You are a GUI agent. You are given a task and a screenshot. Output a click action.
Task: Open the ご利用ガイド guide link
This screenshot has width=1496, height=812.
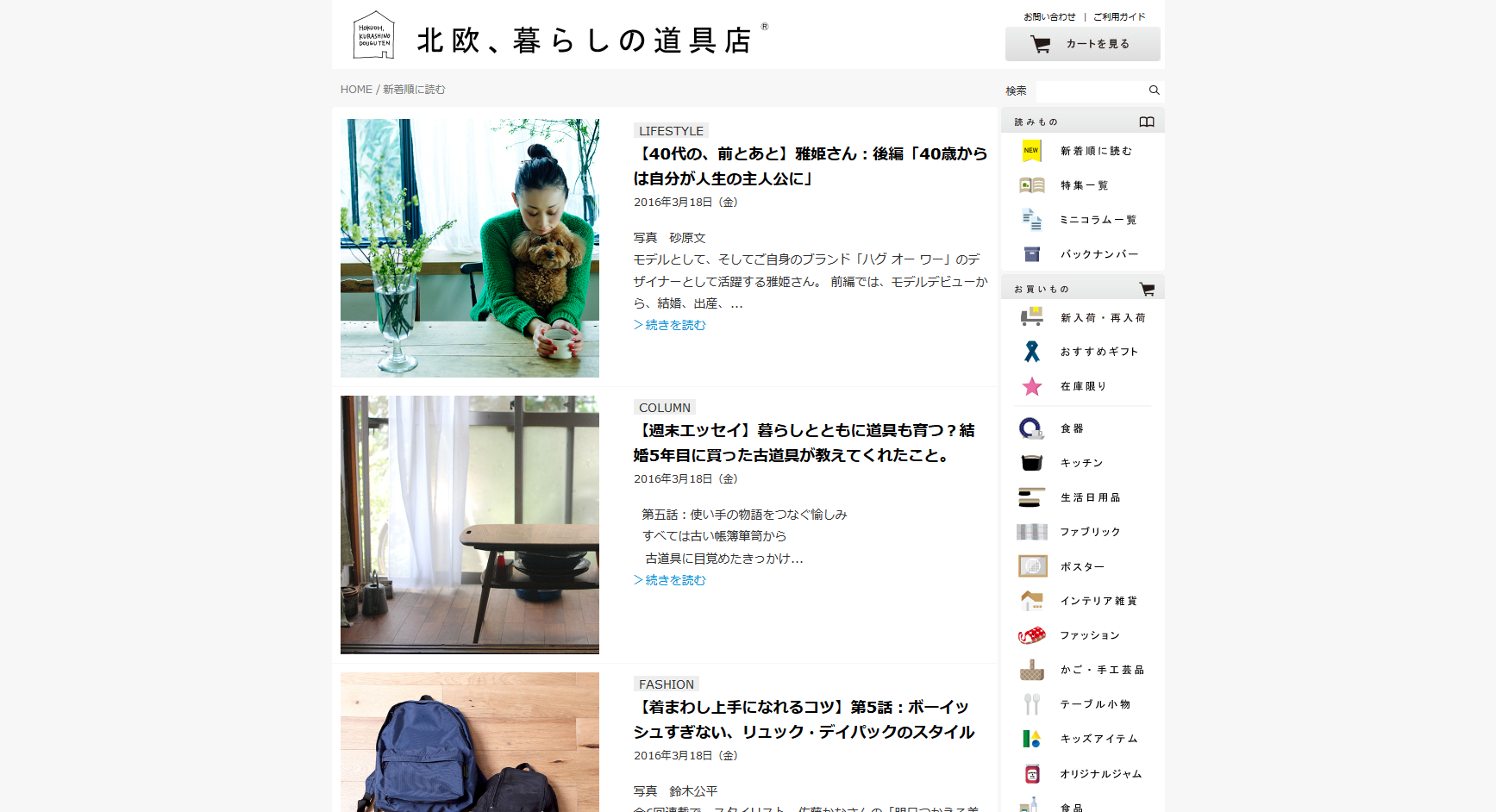pos(1119,16)
